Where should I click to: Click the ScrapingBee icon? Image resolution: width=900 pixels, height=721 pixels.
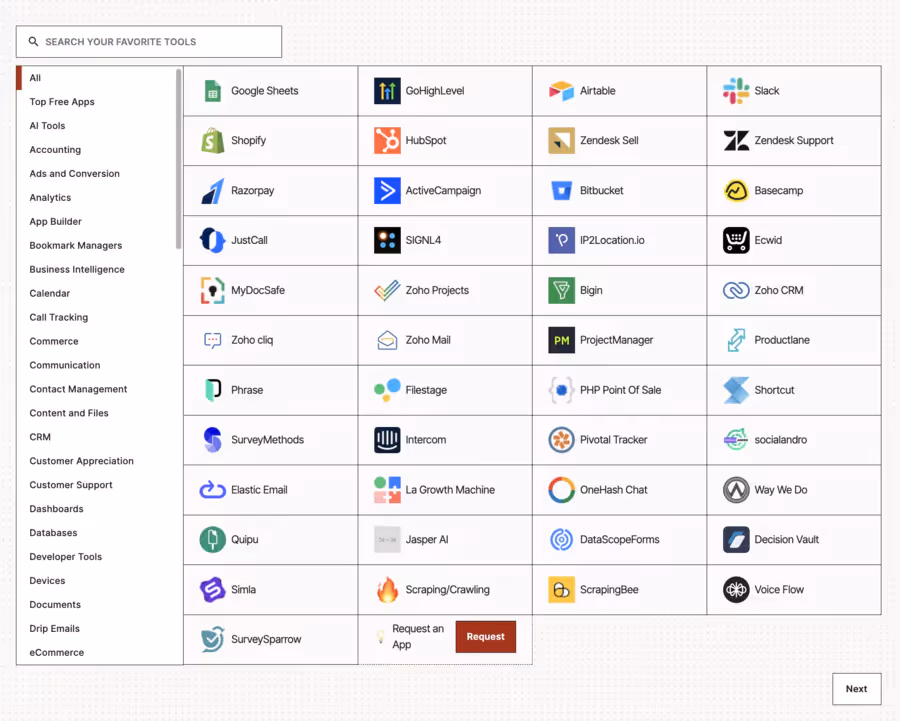coord(561,590)
